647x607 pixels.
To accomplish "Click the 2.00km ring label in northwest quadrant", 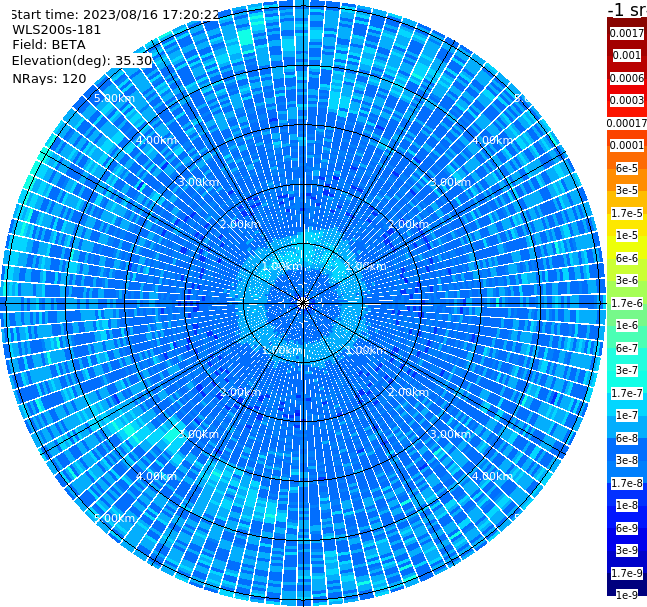I will tap(241, 224).
